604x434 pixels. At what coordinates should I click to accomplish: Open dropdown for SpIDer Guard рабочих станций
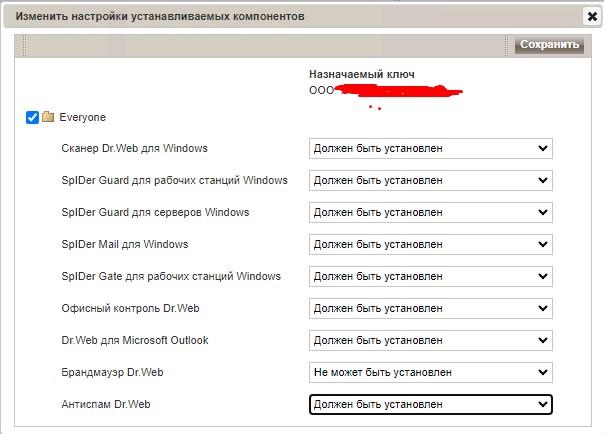point(430,180)
